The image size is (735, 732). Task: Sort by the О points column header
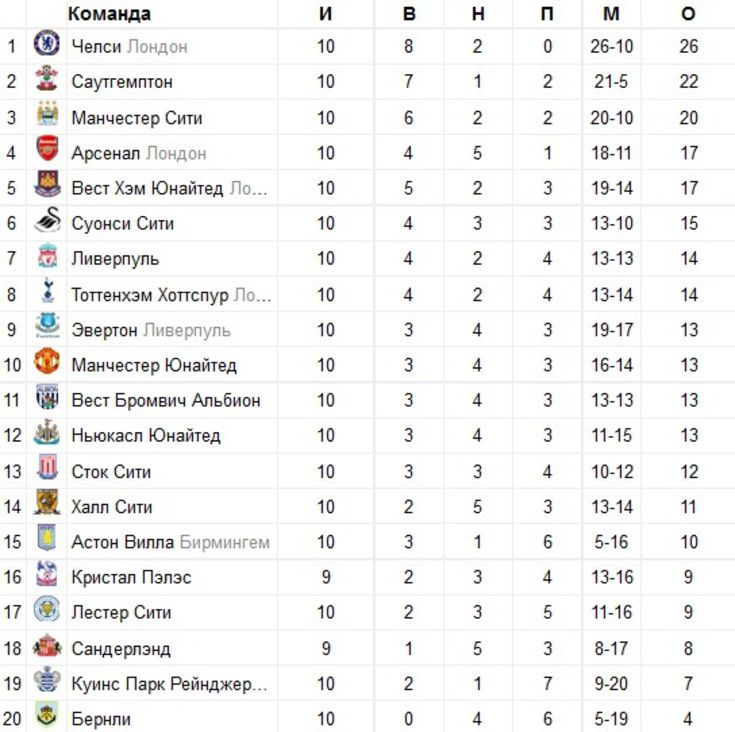click(x=688, y=14)
